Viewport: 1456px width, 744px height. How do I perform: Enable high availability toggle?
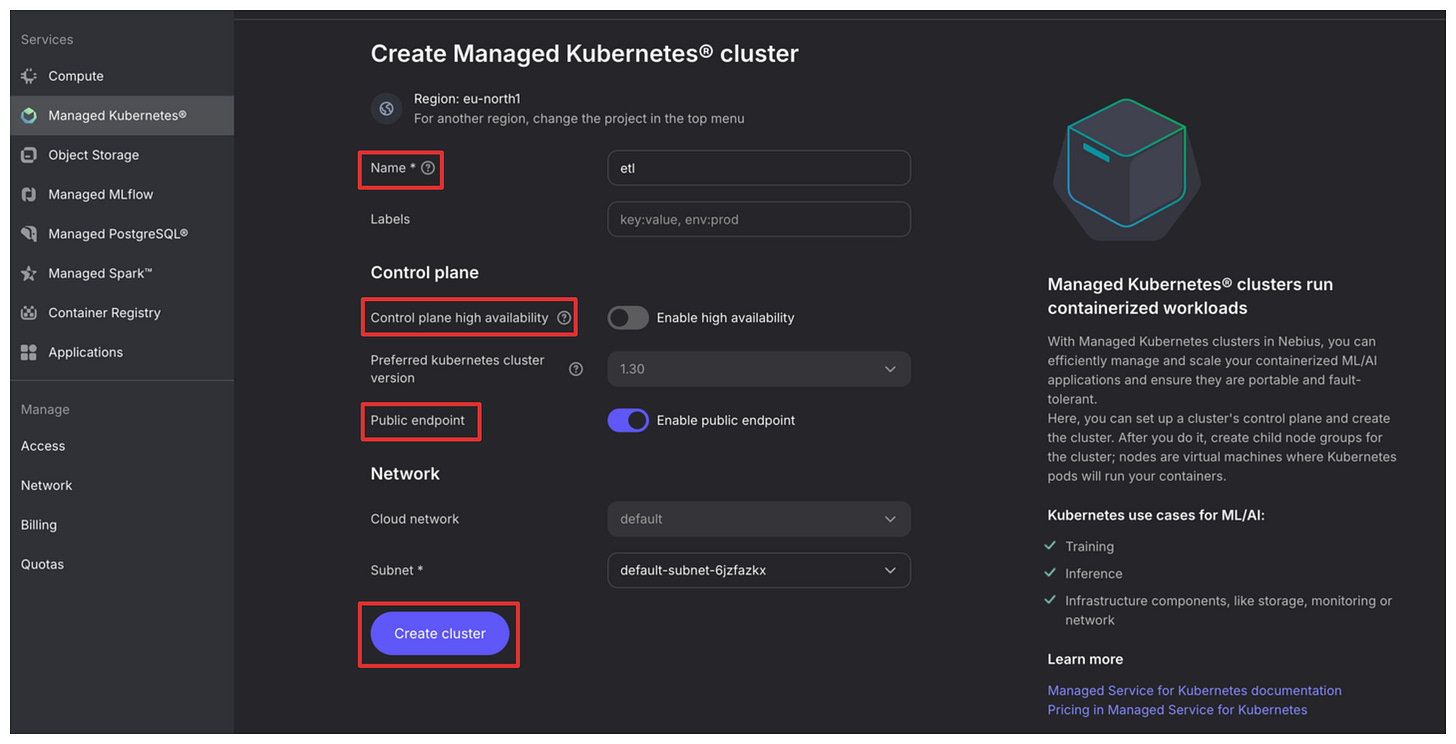[628, 318]
